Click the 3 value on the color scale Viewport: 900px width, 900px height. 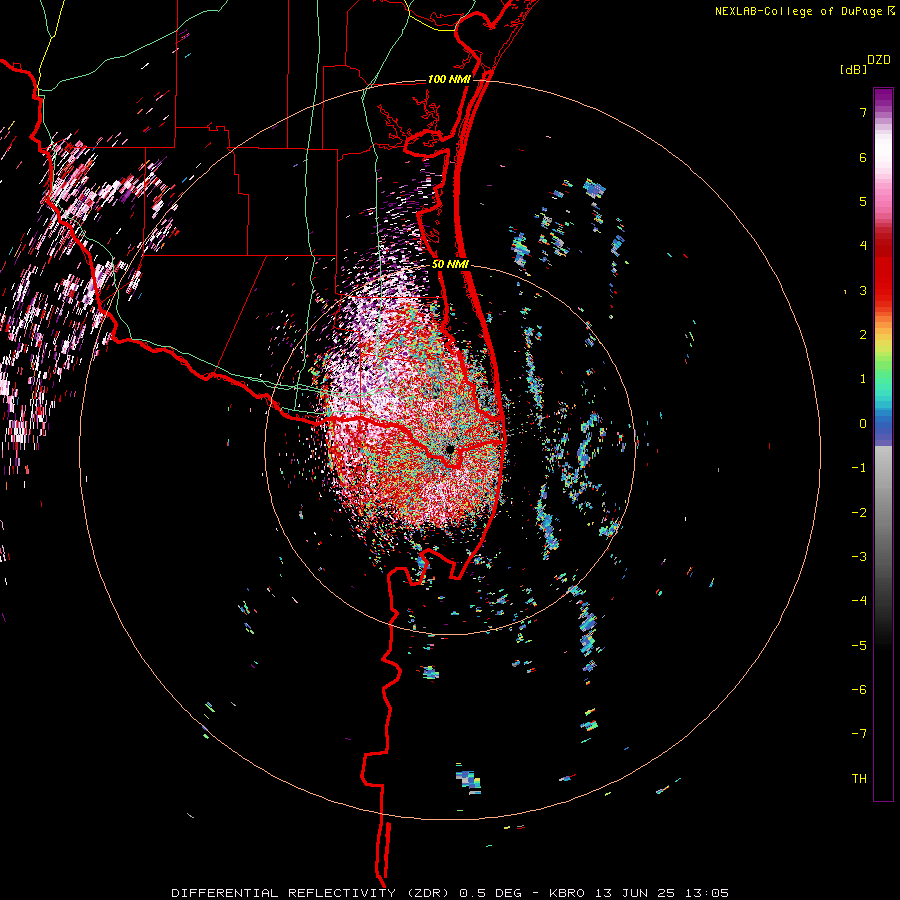click(x=863, y=290)
